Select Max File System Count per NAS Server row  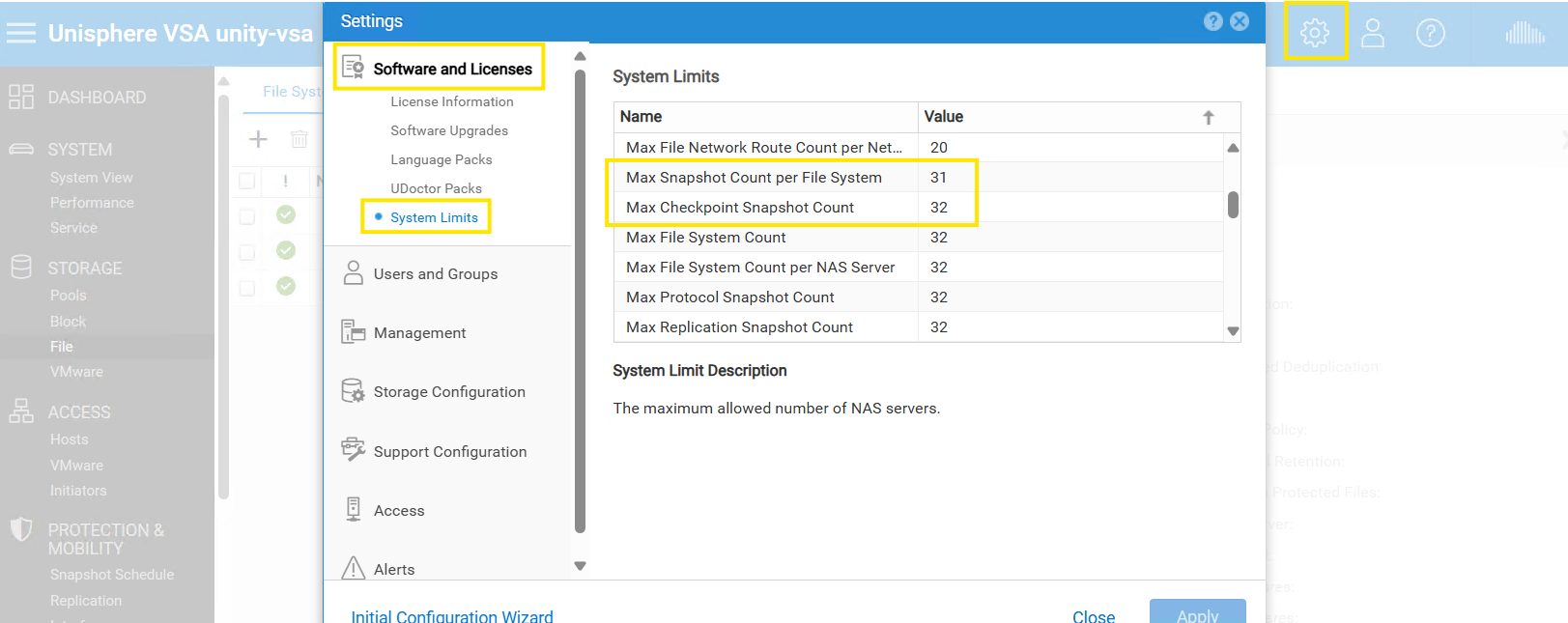[x=918, y=267]
